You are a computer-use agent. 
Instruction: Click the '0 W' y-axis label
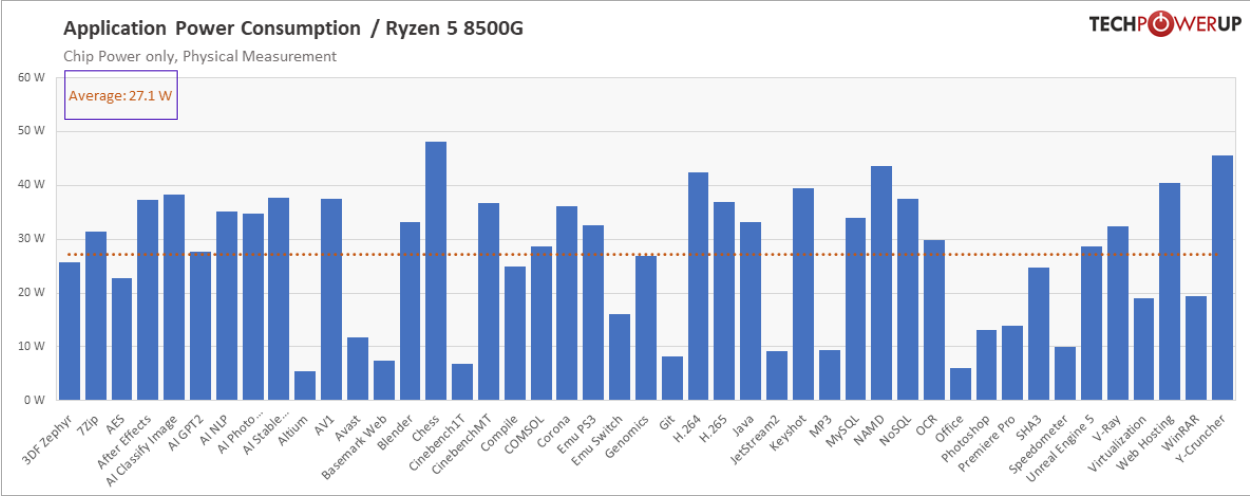point(34,400)
